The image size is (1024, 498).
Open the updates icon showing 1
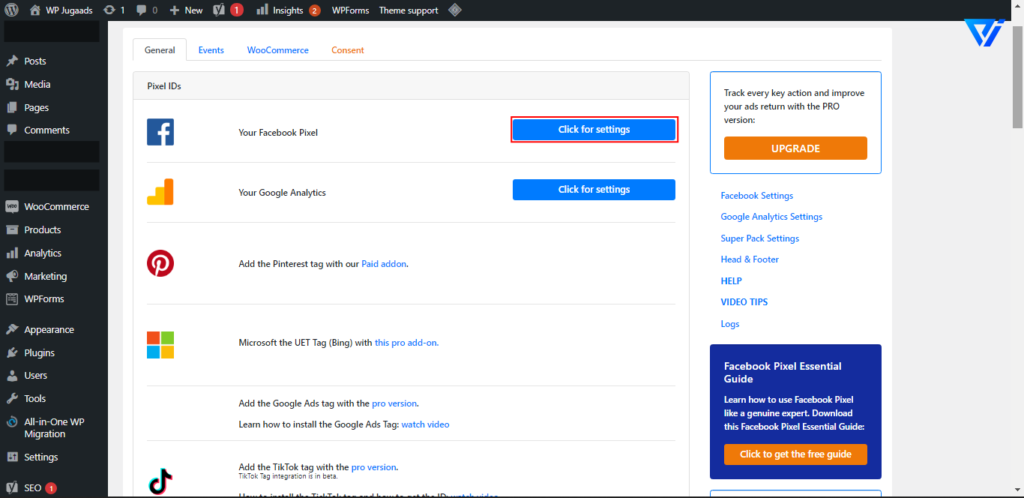click(114, 10)
